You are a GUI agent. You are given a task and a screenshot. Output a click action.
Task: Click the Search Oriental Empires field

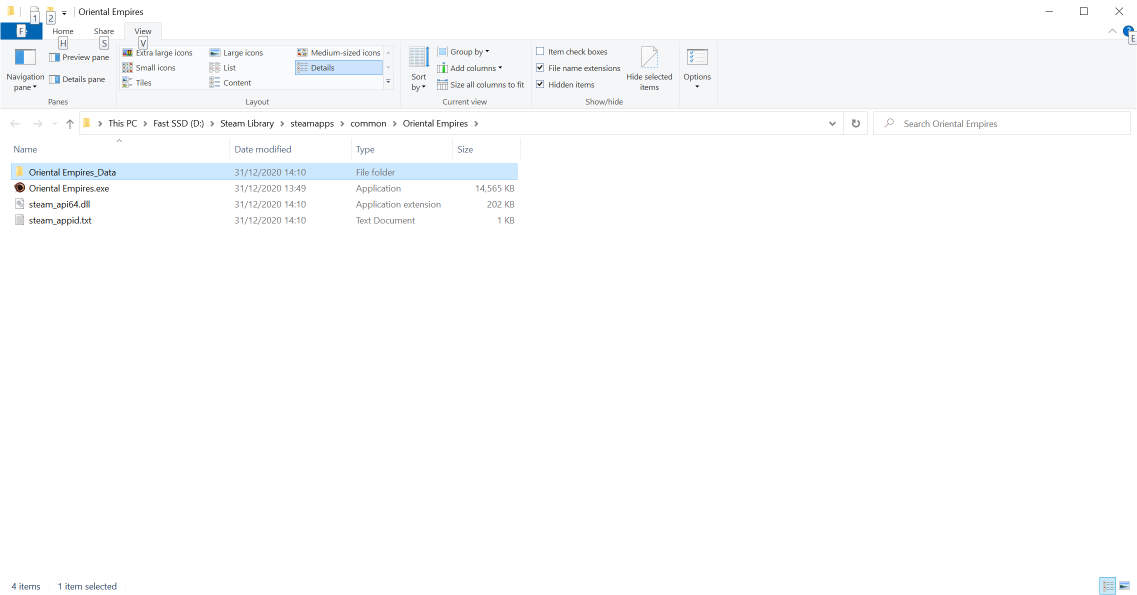(1001, 124)
